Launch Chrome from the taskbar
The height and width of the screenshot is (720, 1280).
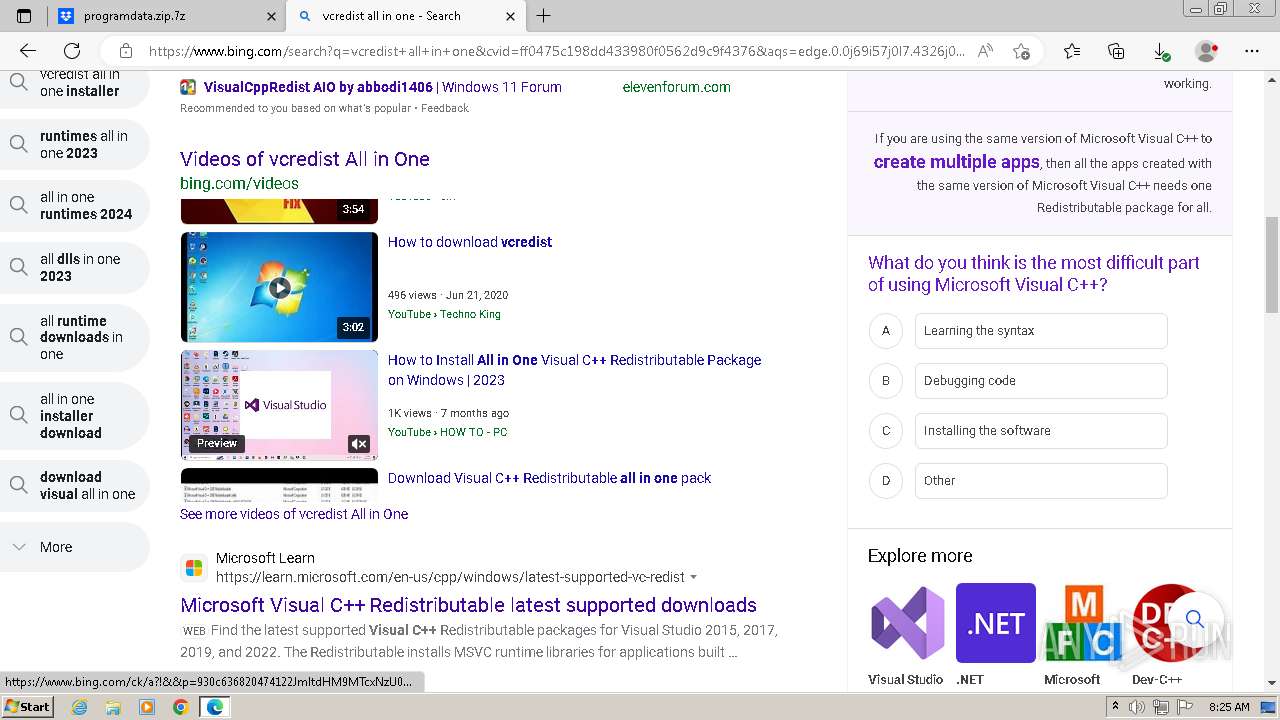pyautogui.click(x=180, y=707)
